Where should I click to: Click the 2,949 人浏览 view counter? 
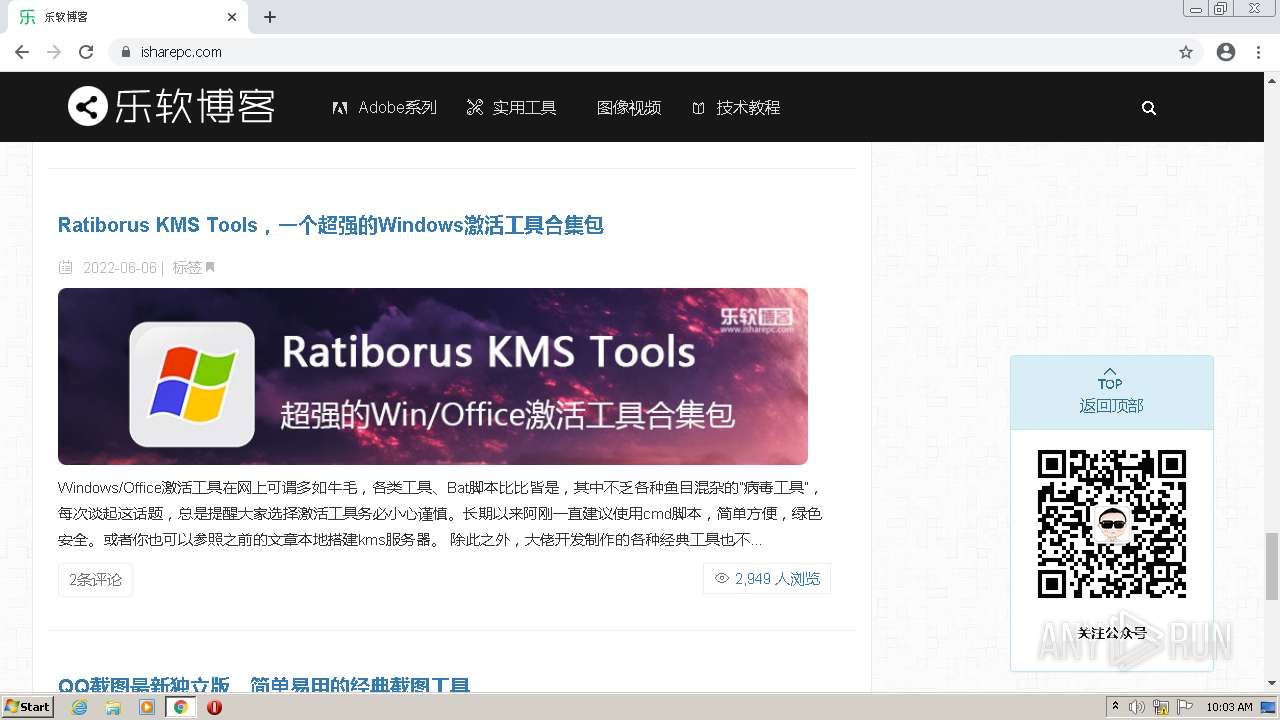pos(767,578)
